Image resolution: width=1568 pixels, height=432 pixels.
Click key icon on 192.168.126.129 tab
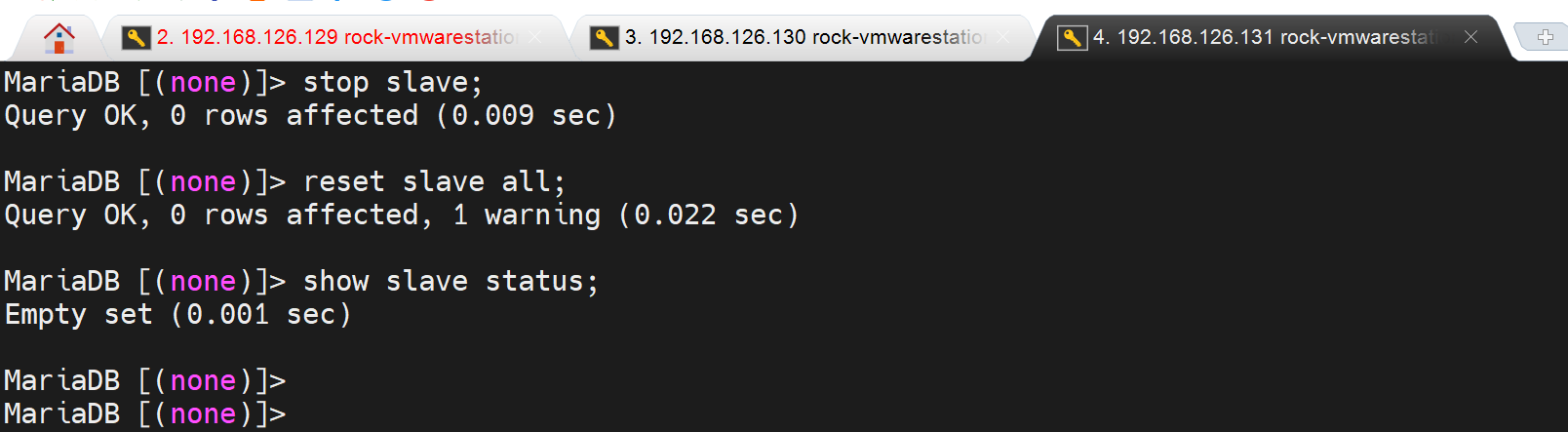(136, 38)
